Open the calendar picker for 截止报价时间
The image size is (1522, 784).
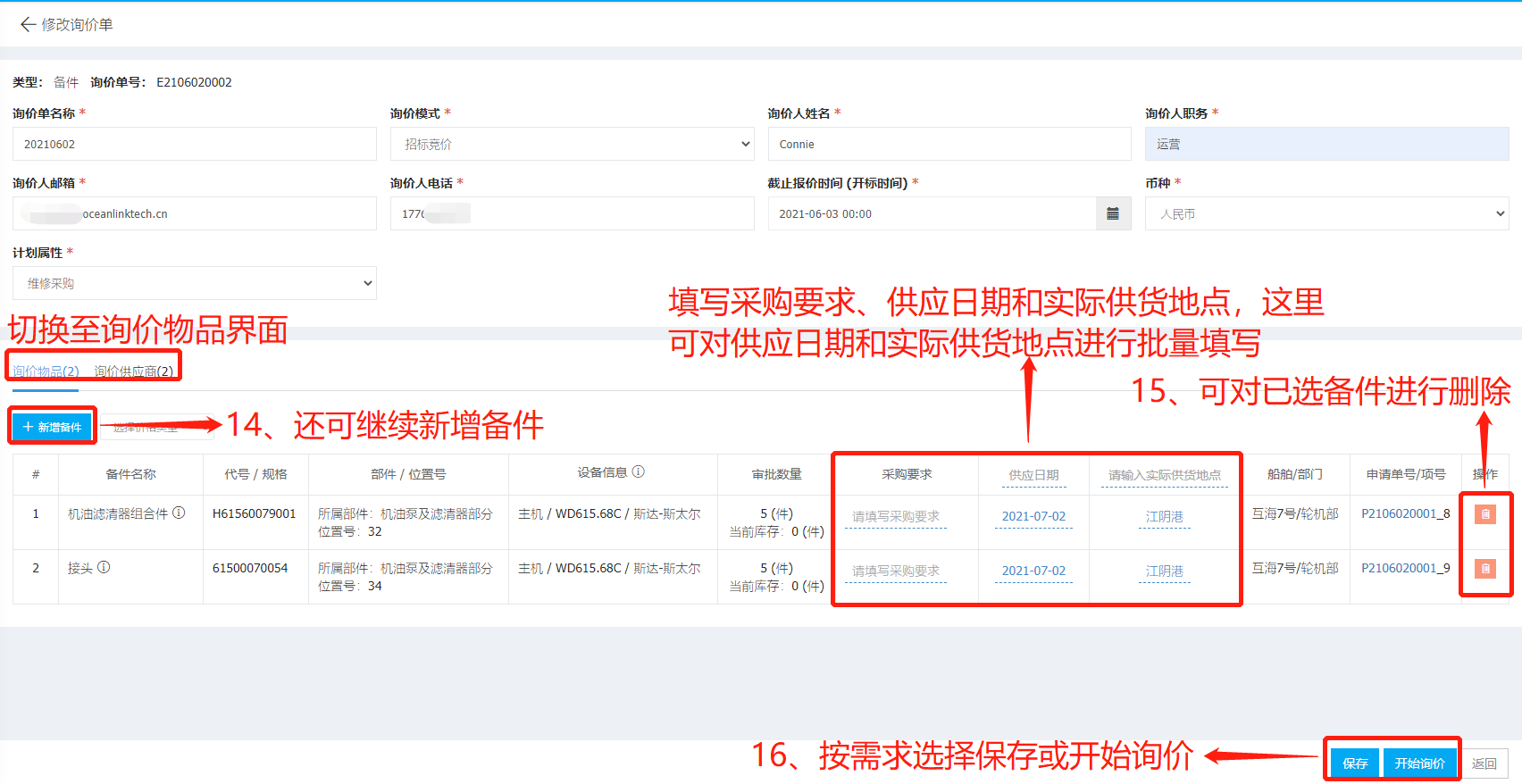tap(1113, 213)
